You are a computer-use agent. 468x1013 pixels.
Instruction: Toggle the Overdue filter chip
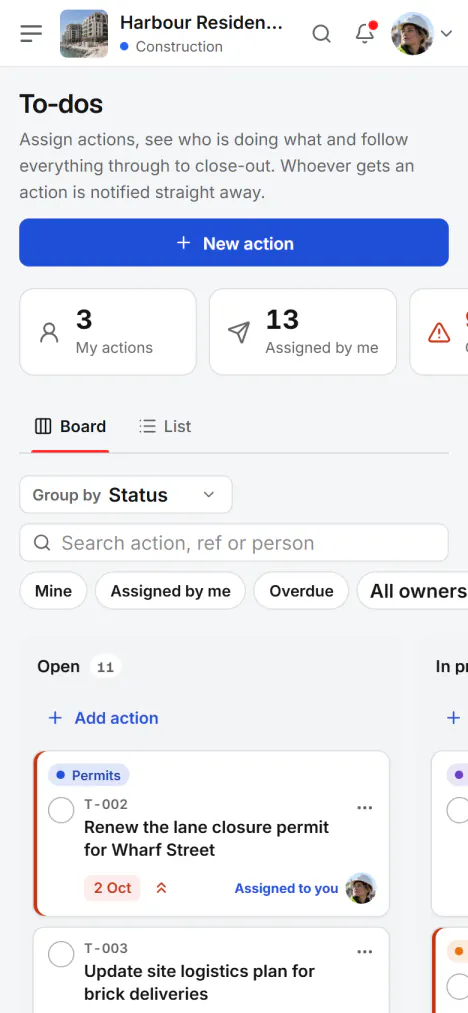click(x=301, y=590)
